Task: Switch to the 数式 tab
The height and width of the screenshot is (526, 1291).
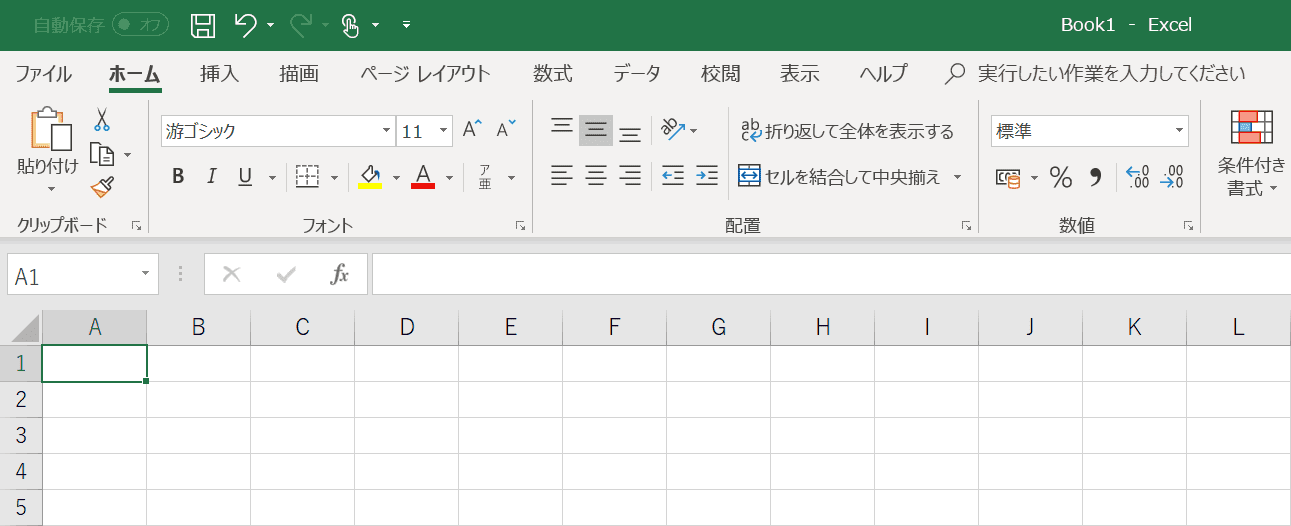Action: pyautogui.click(x=552, y=74)
